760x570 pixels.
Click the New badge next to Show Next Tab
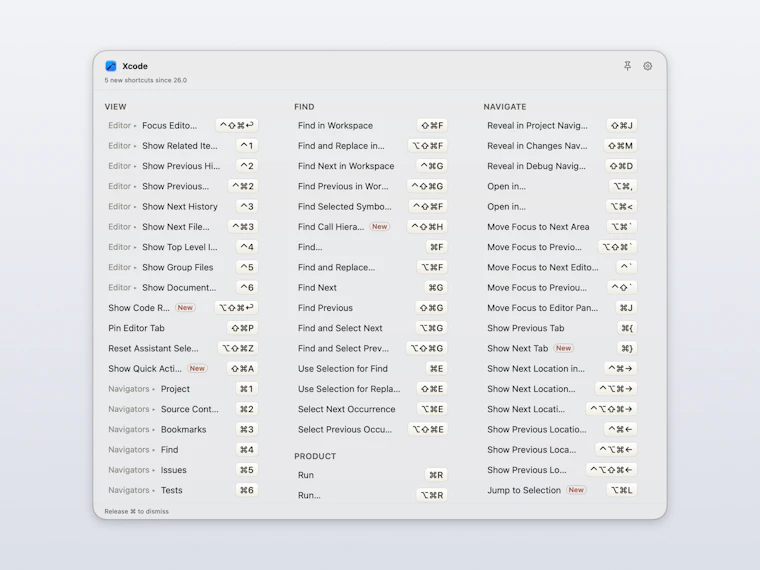click(x=563, y=348)
